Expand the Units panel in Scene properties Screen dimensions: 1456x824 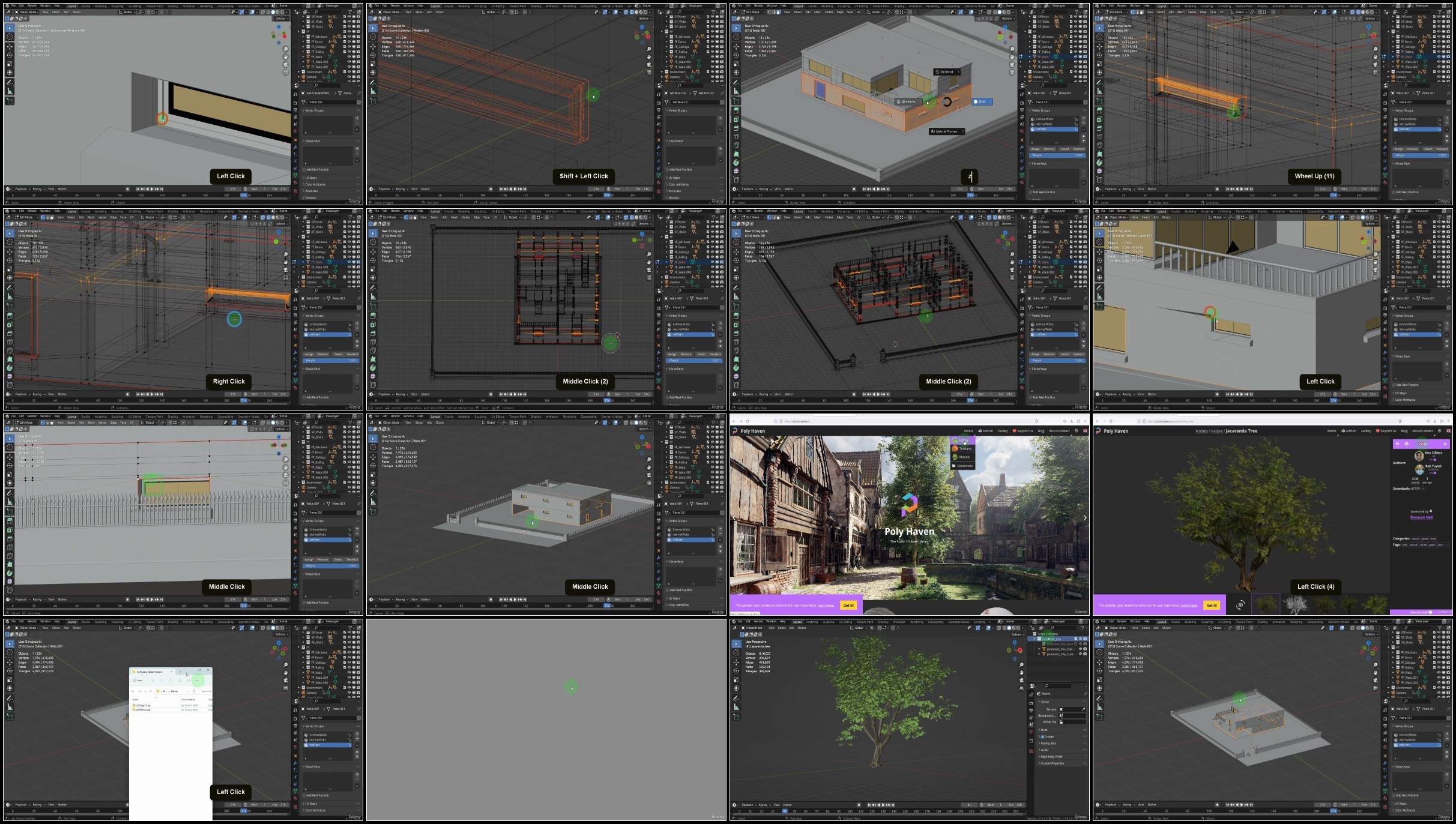(1045, 730)
